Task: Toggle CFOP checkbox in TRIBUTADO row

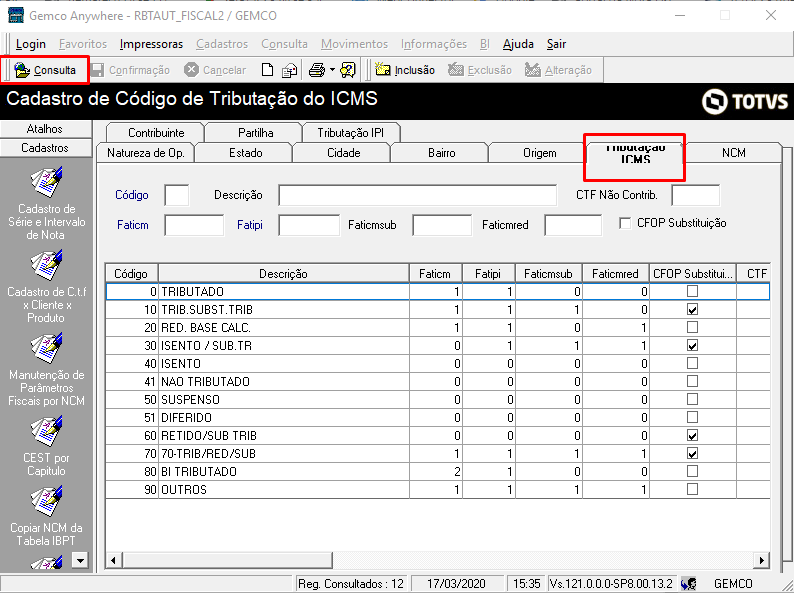Action: pyautogui.click(x=692, y=291)
